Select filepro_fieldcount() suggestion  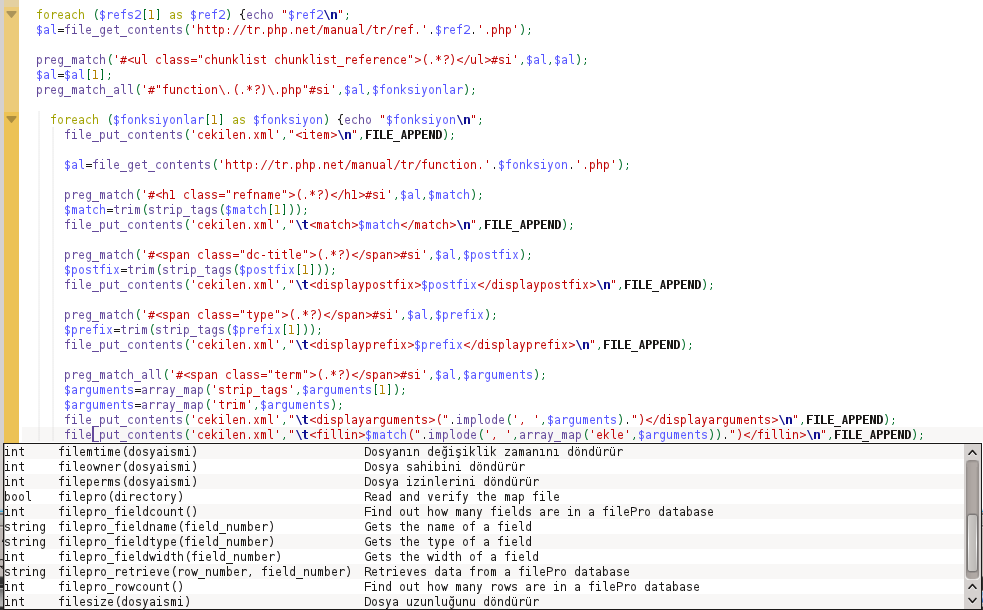pyautogui.click(x=483, y=512)
